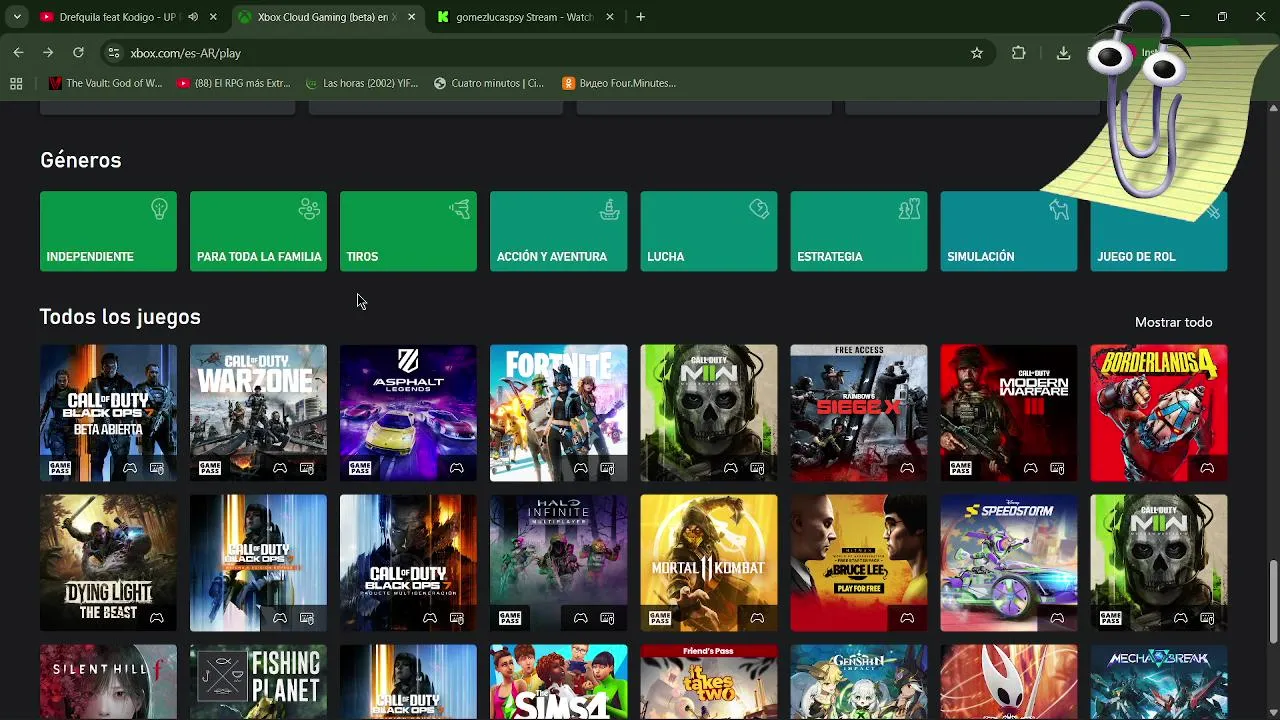Open The Vault: God of W... bookmark
The height and width of the screenshot is (720, 1280).
coord(105,83)
